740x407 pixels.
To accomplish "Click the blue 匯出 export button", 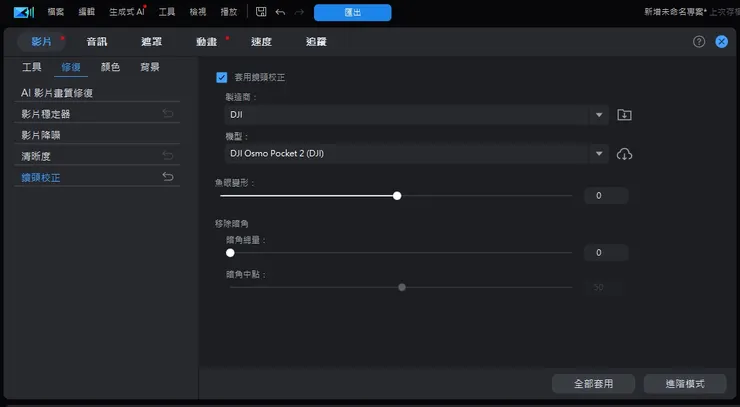I will 353,13.
